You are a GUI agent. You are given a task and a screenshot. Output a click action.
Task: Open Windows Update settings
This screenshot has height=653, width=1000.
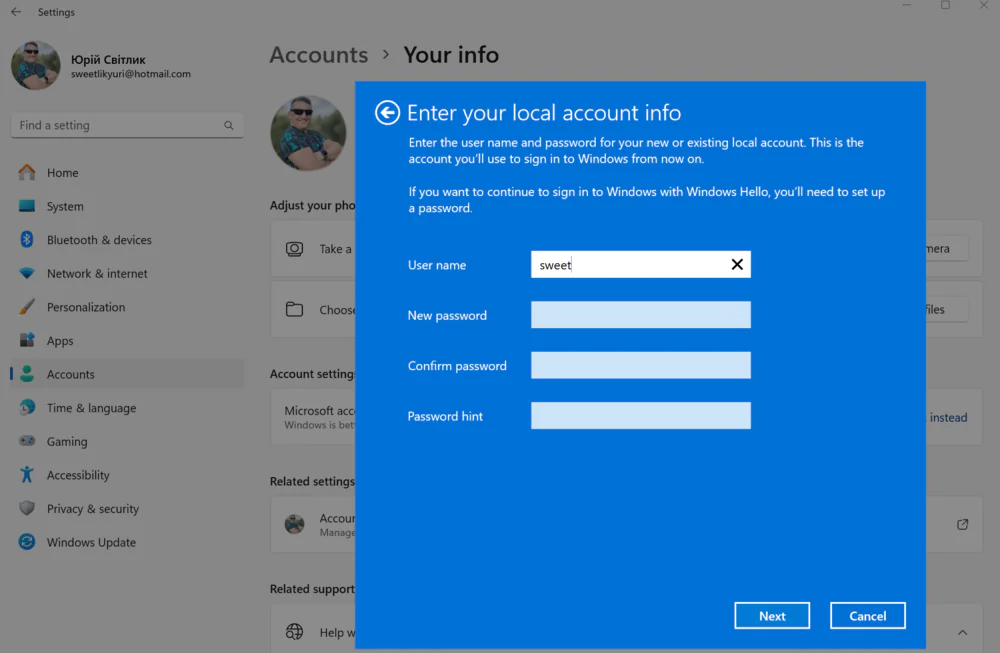tap(127, 543)
